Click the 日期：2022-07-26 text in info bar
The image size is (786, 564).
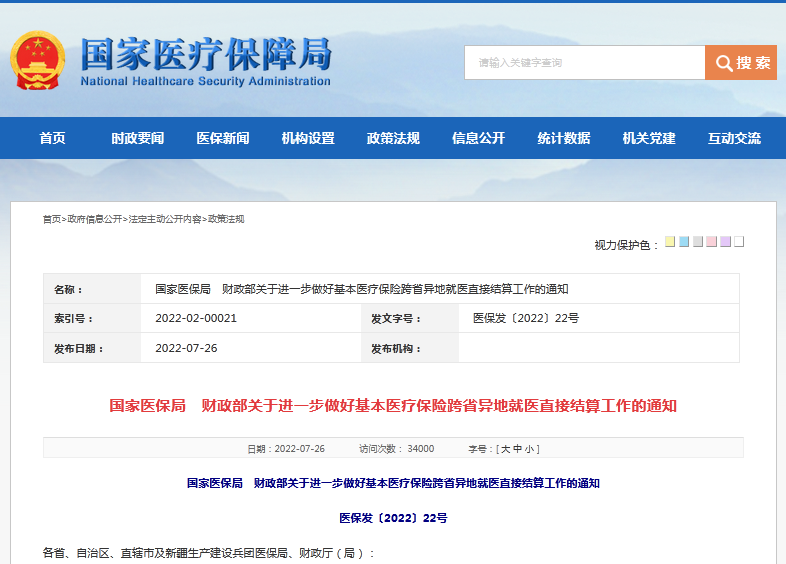(286, 449)
